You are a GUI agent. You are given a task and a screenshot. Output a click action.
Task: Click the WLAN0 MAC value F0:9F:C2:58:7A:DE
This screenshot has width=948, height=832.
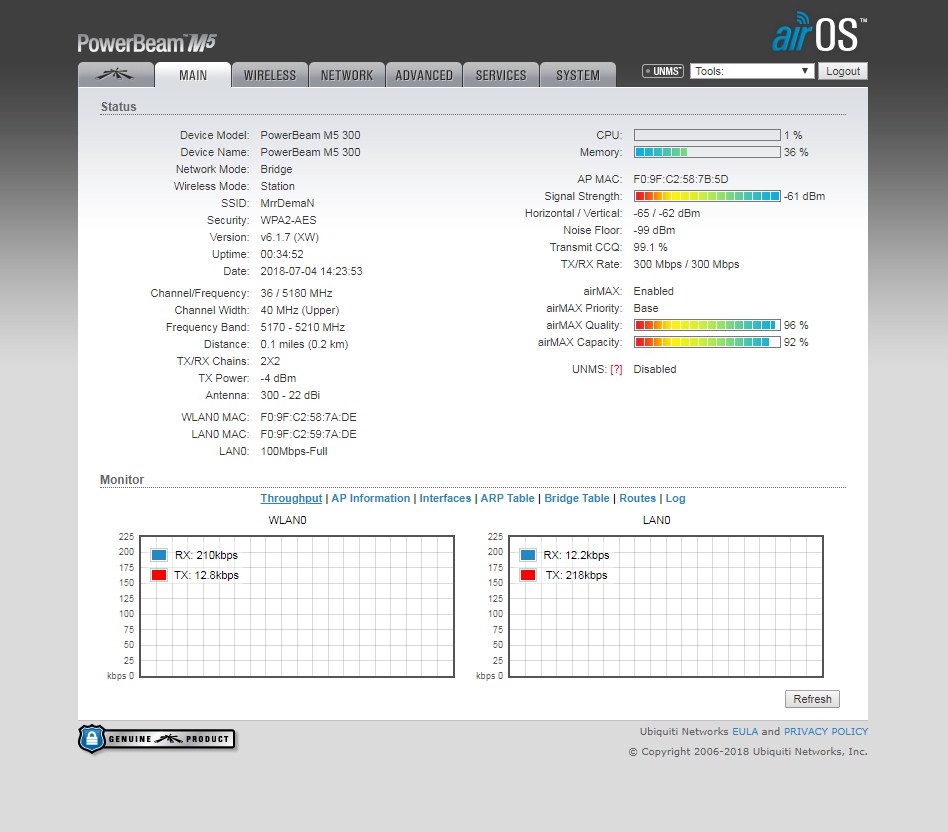pos(308,417)
